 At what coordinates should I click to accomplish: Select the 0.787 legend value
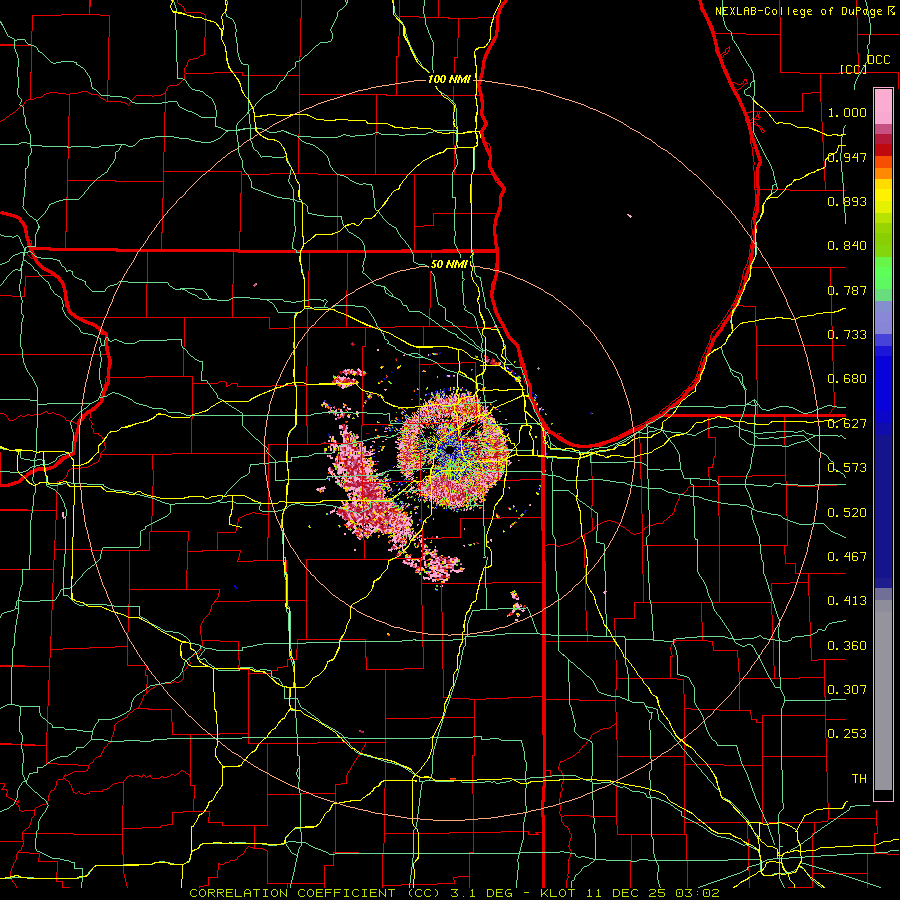point(847,290)
